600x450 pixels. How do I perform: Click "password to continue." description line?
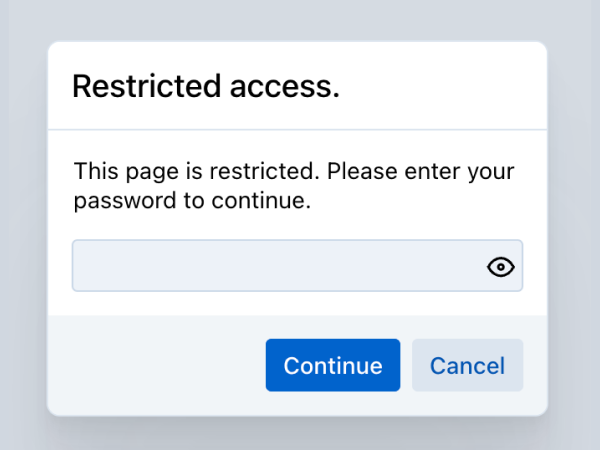(x=193, y=201)
